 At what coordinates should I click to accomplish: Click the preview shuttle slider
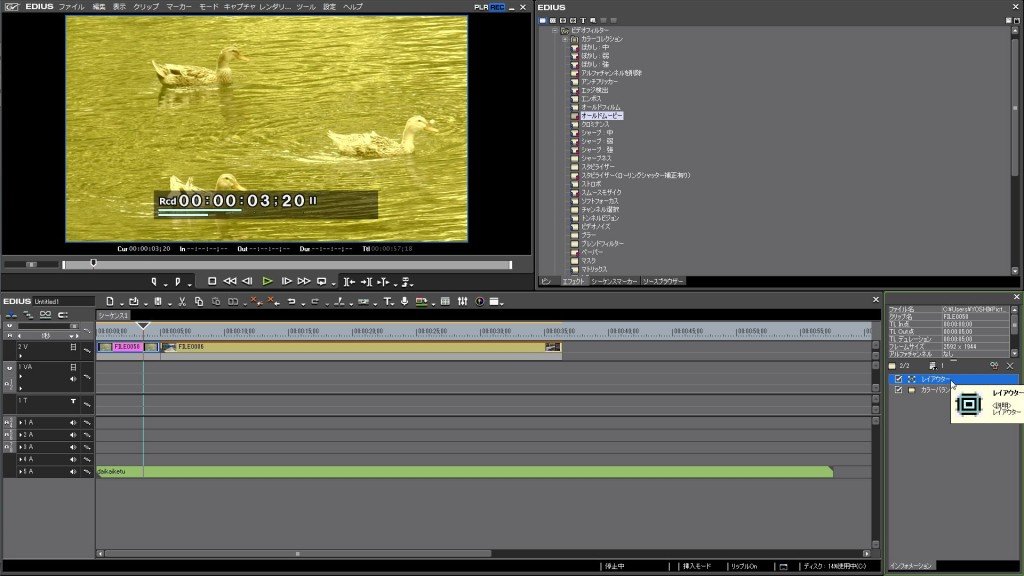tap(31, 264)
